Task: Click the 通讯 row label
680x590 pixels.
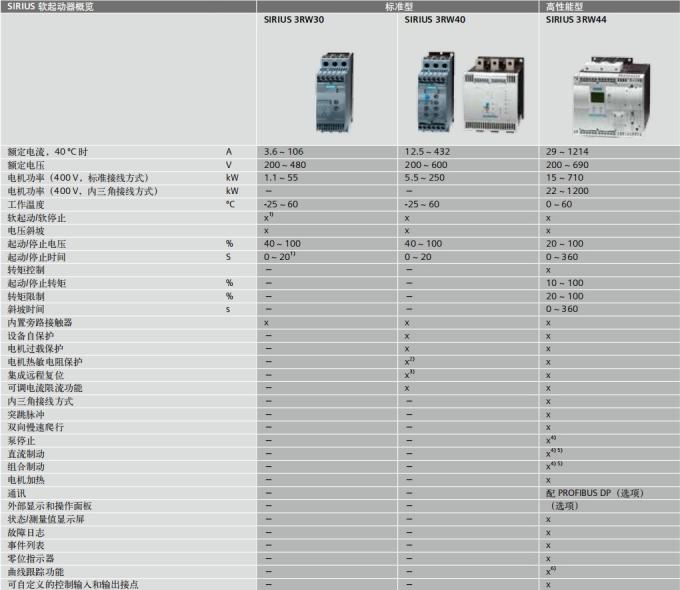Action: 16,493
